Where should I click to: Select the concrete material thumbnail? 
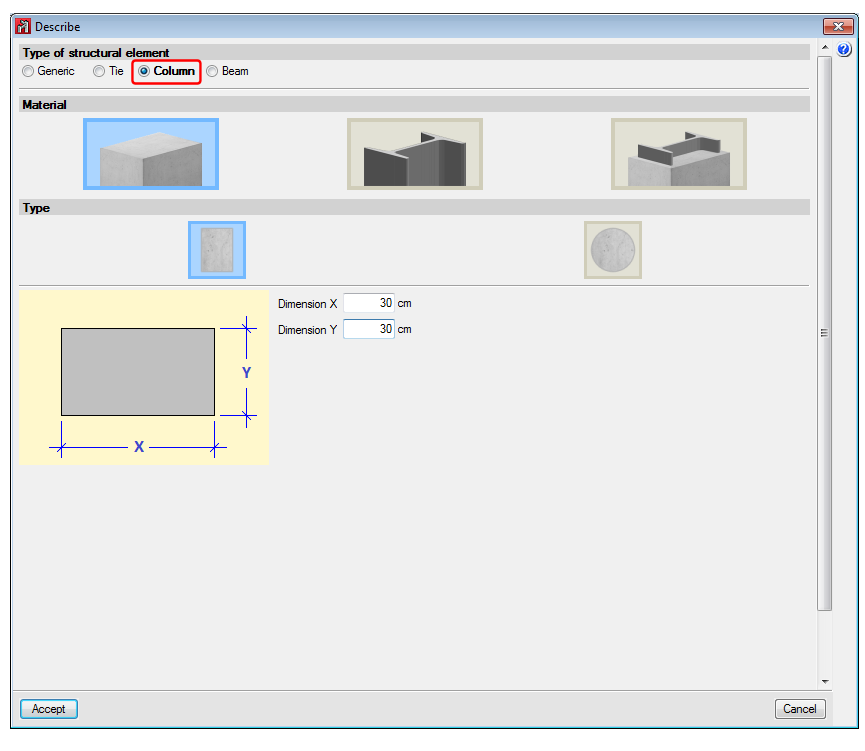point(151,154)
